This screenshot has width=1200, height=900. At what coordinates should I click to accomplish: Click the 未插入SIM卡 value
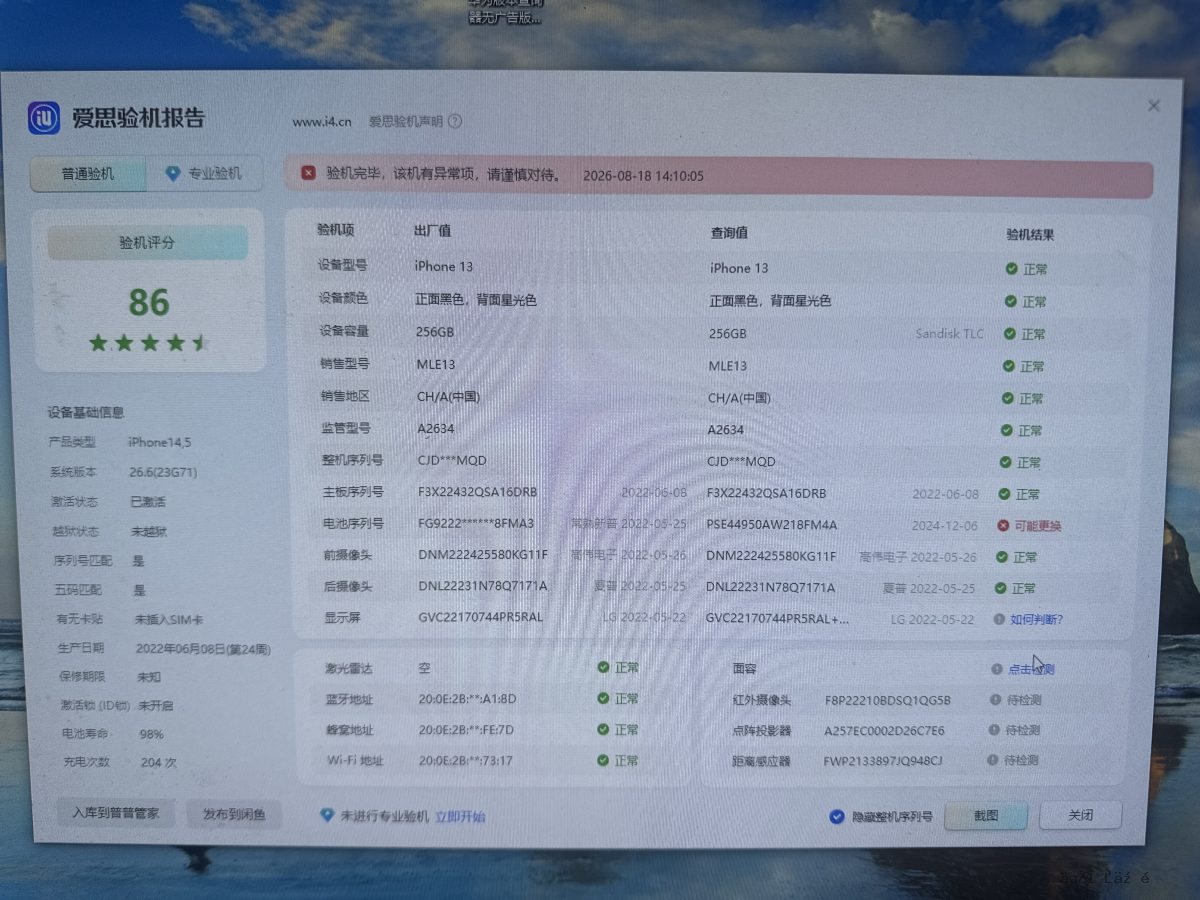pyautogui.click(x=168, y=620)
